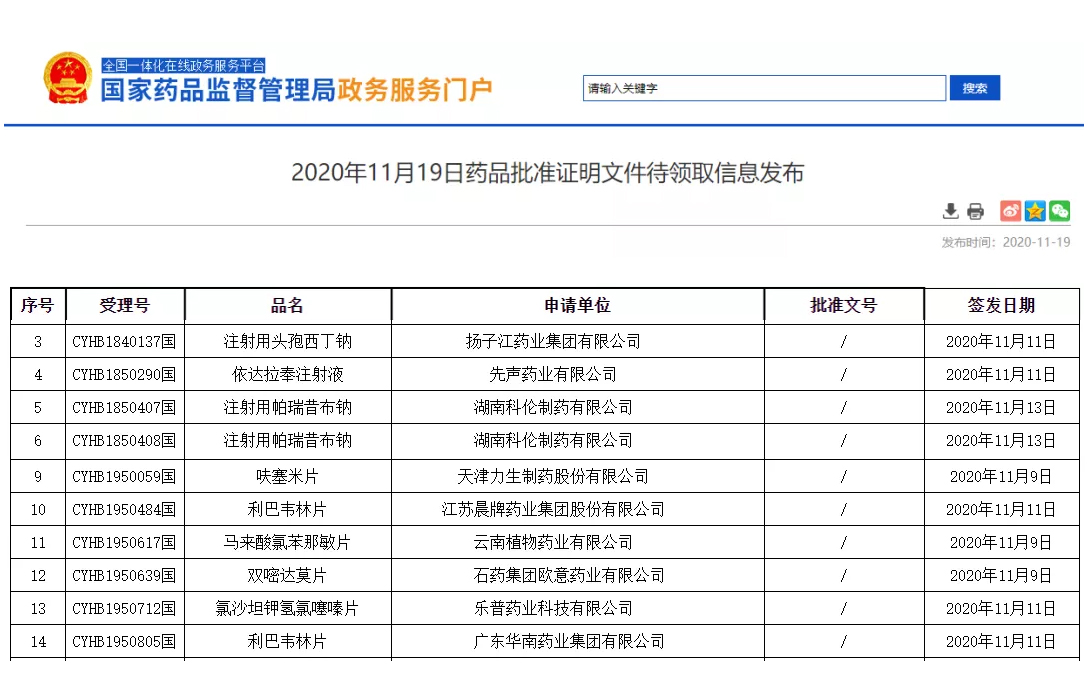The width and height of the screenshot is (1090, 676).
Task: Click applicant 云南植物药业有限公司
Action: pyautogui.click(x=553, y=542)
